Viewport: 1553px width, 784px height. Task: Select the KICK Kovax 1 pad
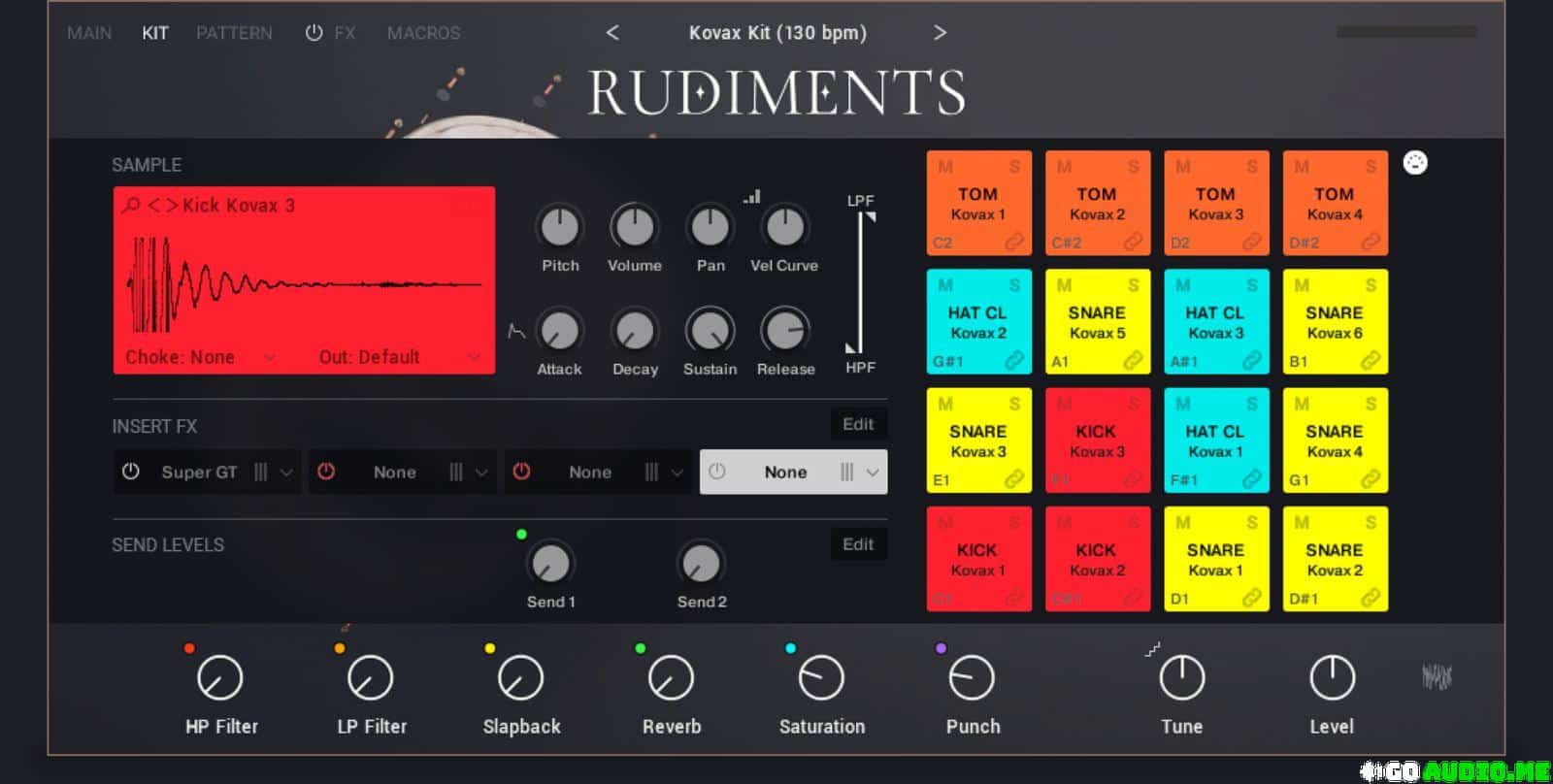[x=977, y=559]
